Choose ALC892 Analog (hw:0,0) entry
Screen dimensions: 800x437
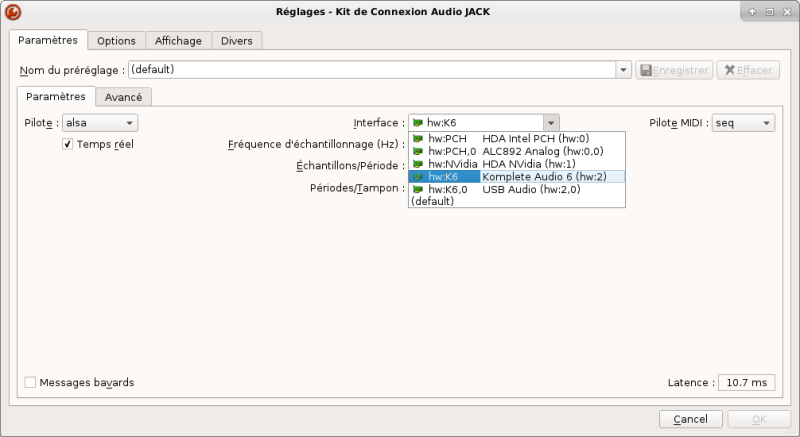pyautogui.click(x=517, y=151)
